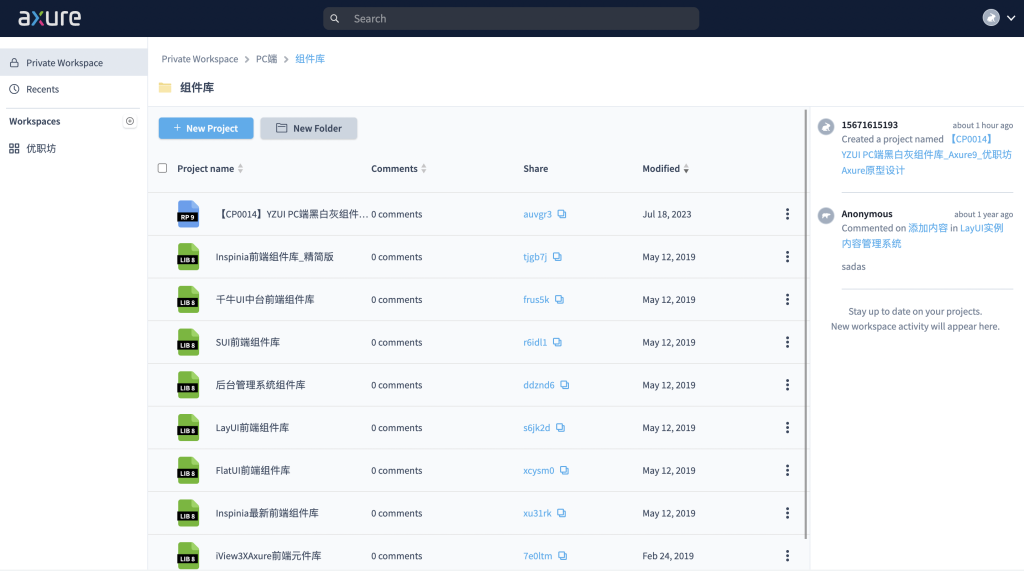Click the Search input field
This screenshot has width=1024, height=571.
click(510, 18)
